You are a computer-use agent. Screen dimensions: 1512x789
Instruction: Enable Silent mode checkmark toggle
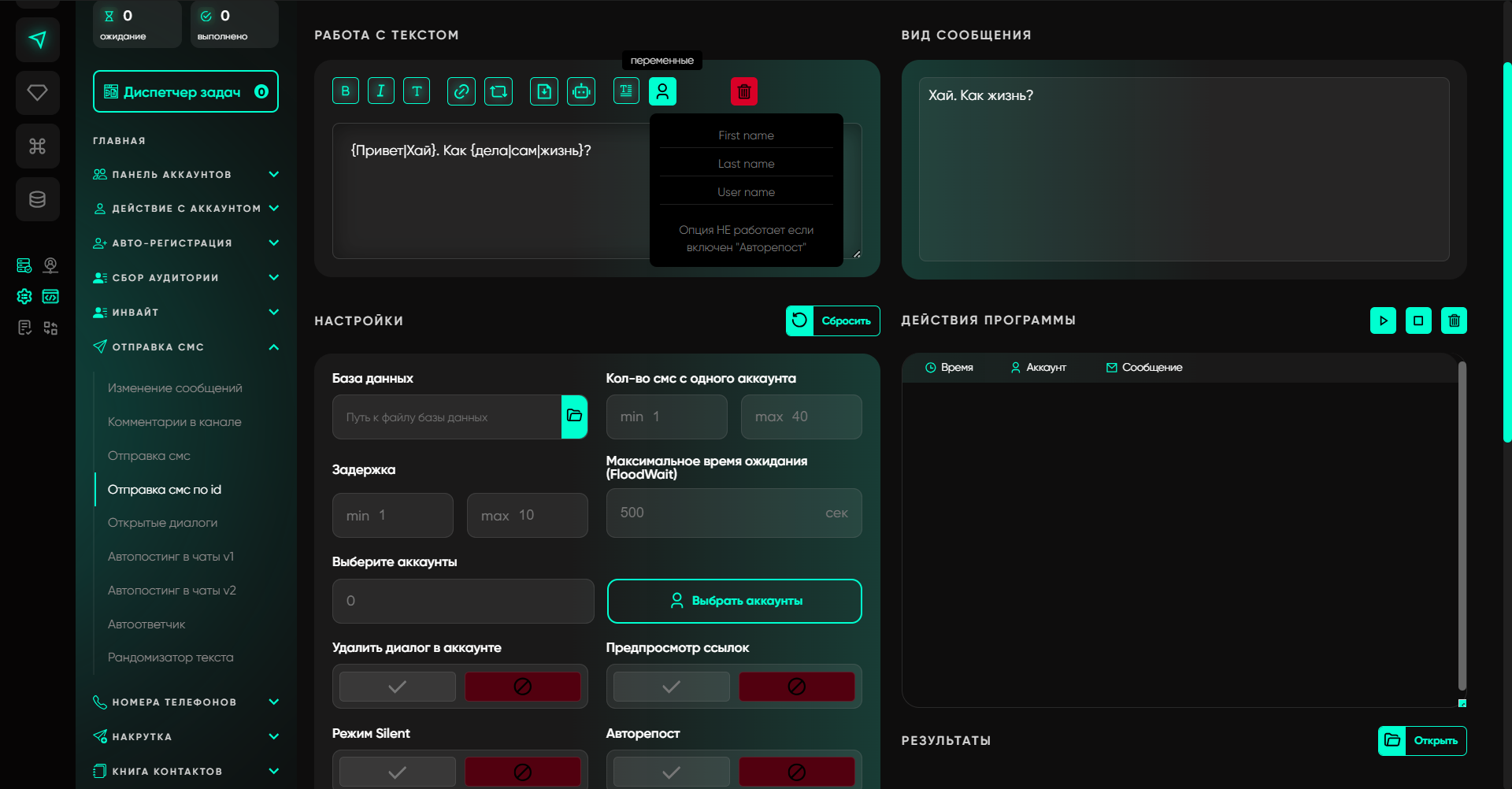[x=398, y=772]
